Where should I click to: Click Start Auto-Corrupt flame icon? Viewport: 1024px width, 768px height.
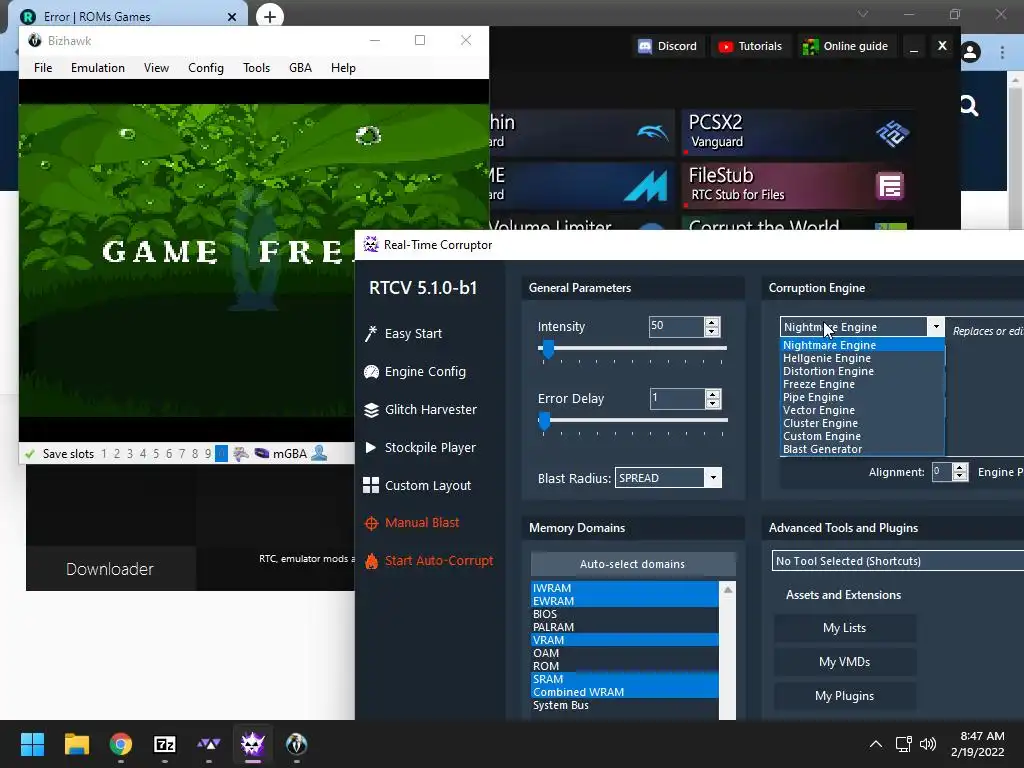pyautogui.click(x=371, y=561)
